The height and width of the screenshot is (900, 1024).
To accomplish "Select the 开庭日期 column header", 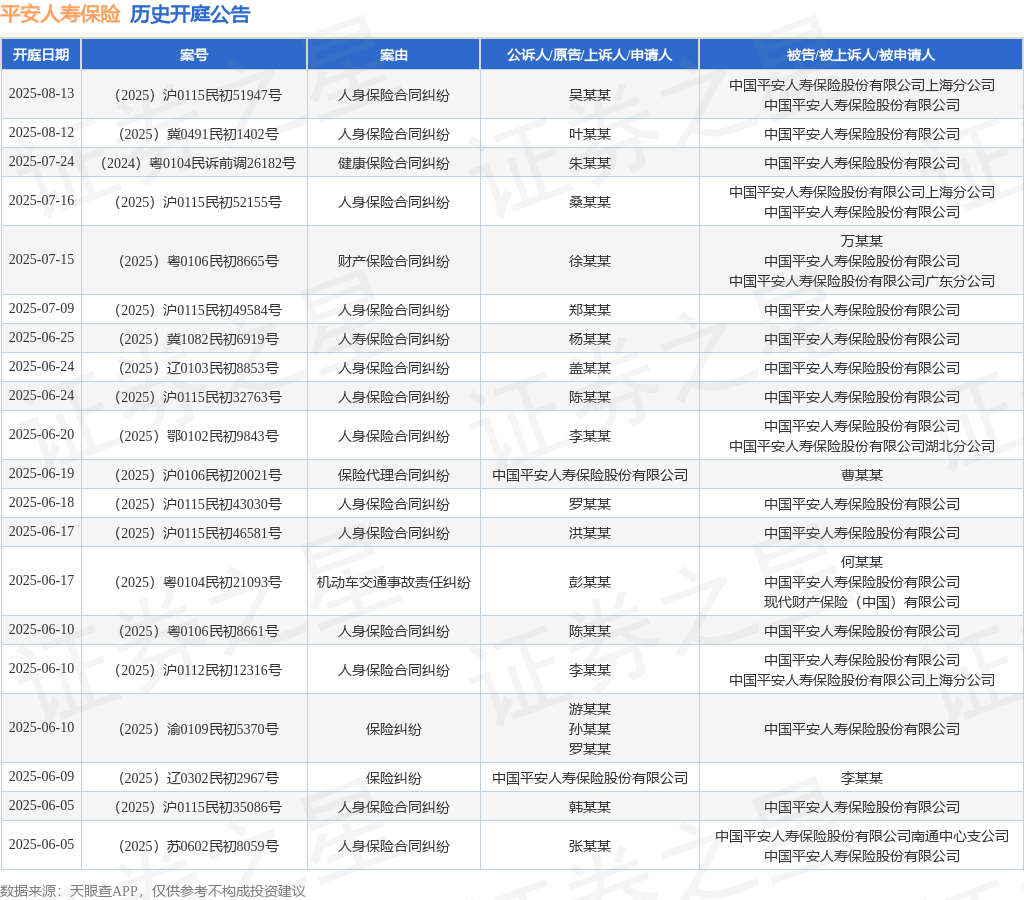I will pos(41,55).
